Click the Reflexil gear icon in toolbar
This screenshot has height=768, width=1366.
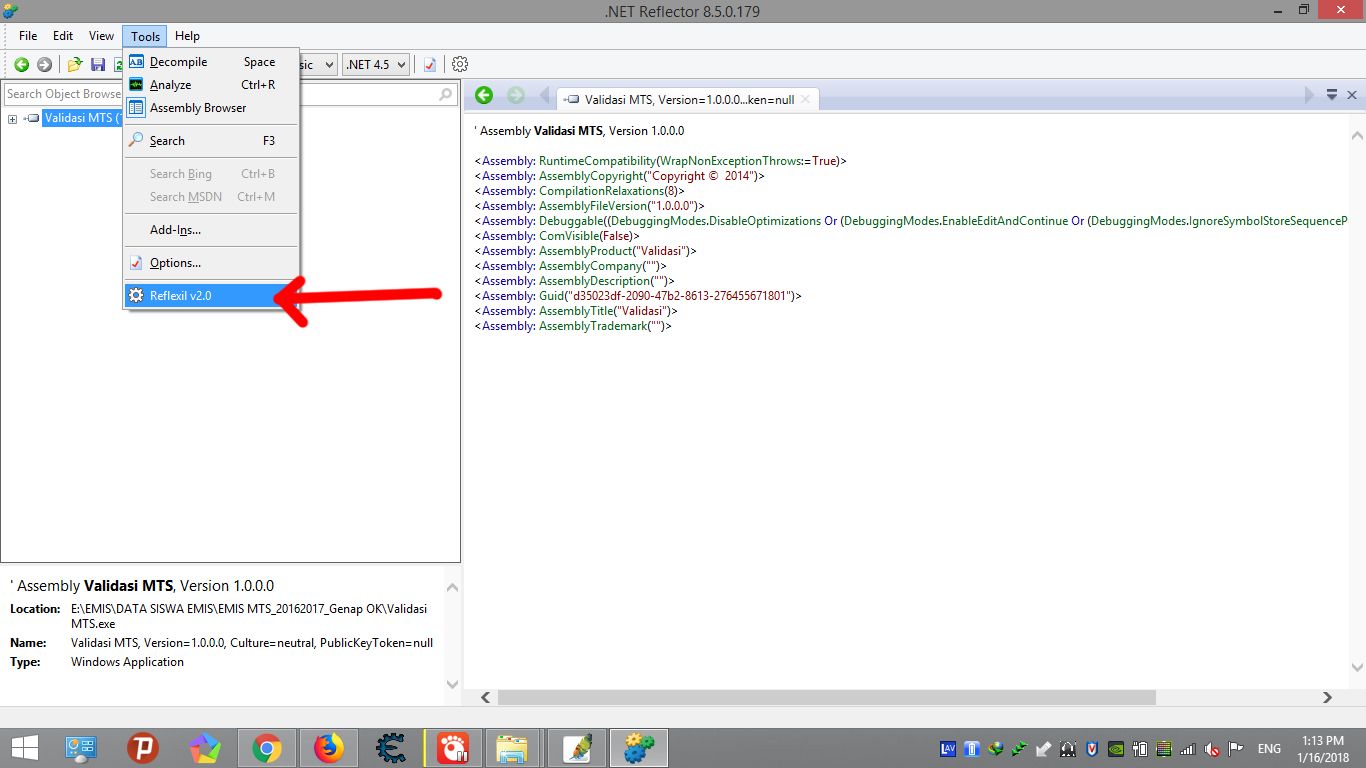point(460,64)
